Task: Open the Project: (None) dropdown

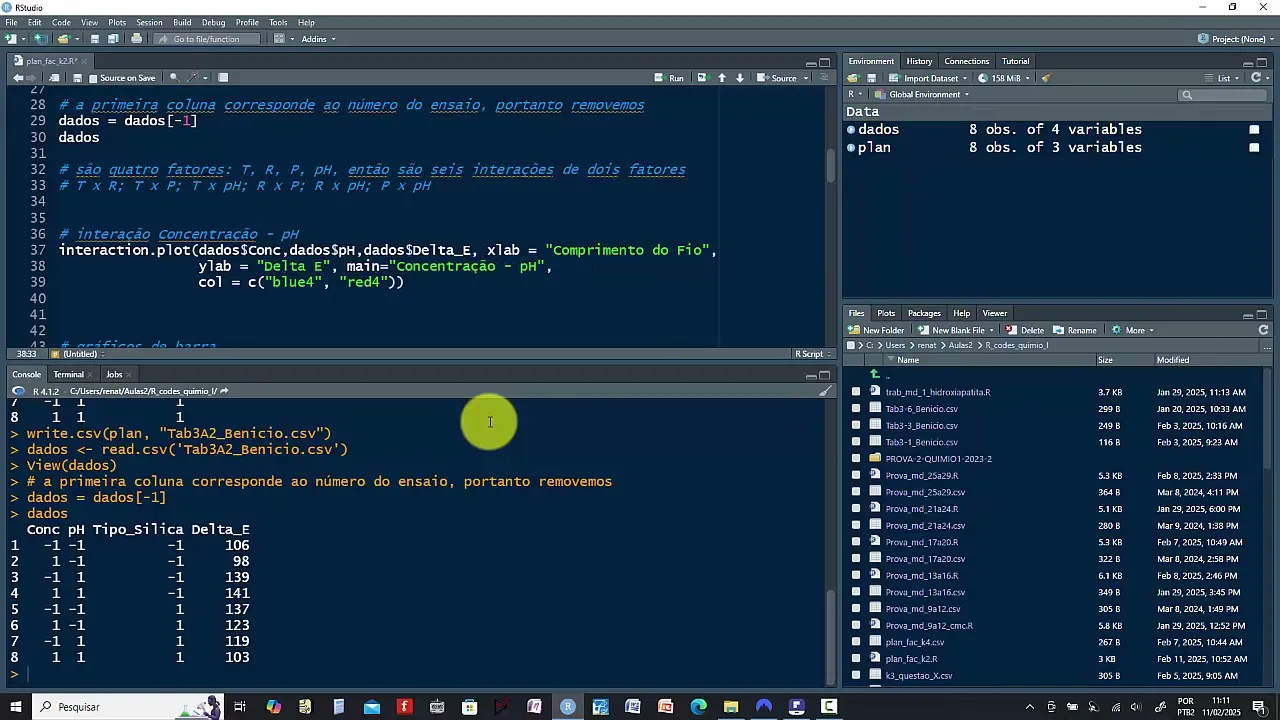Action: coord(1236,39)
